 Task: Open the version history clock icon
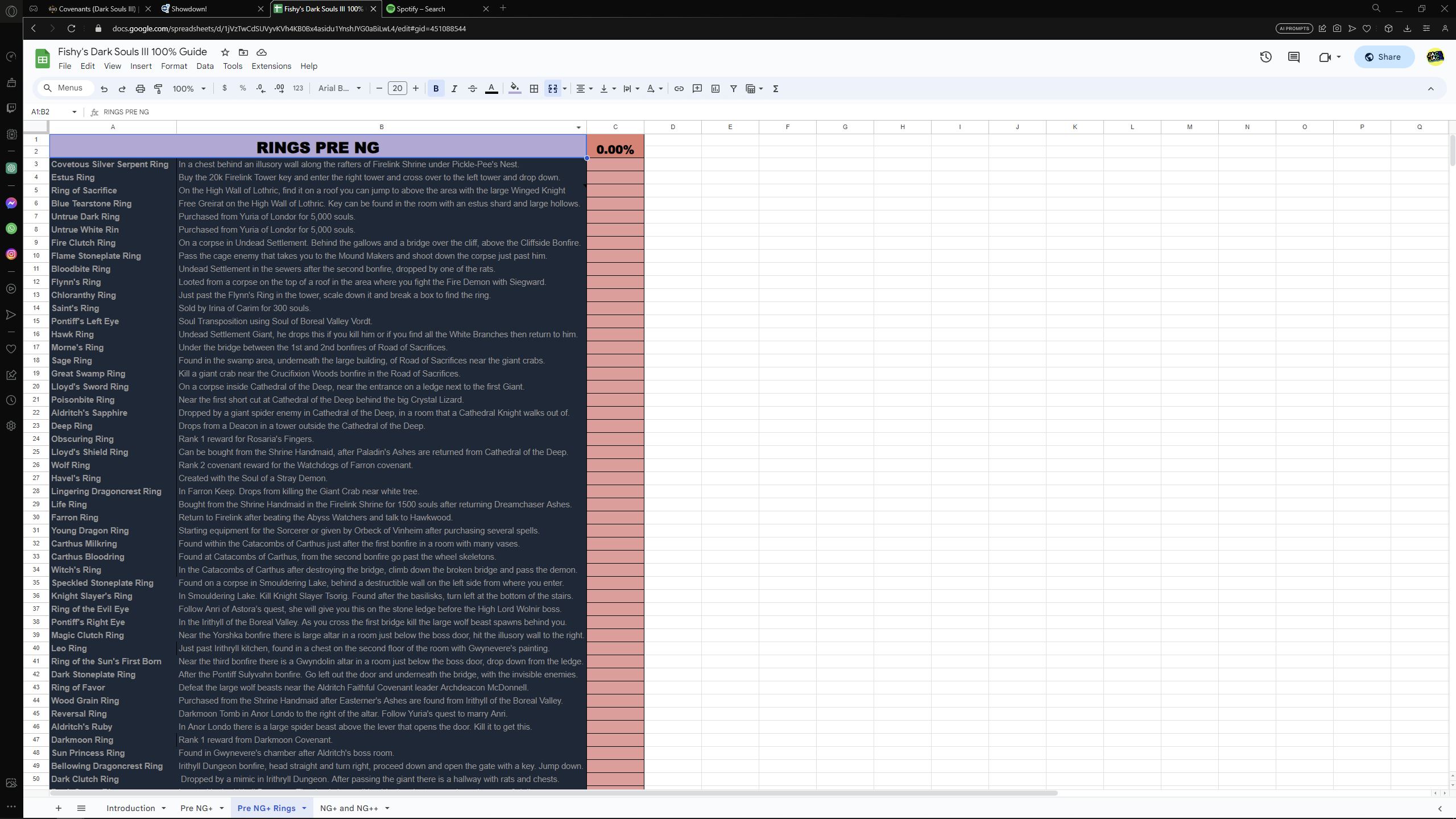tap(1265, 57)
